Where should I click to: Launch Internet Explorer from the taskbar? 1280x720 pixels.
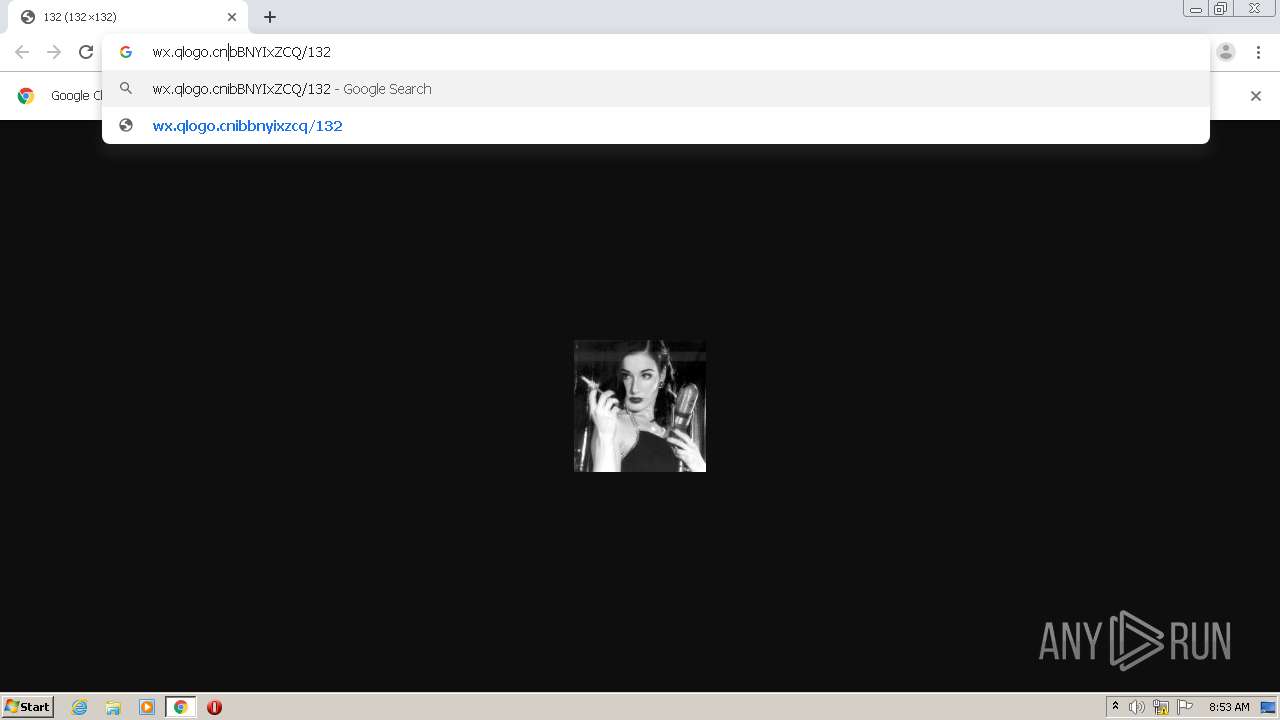pyautogui.click(x=80, y=707)
